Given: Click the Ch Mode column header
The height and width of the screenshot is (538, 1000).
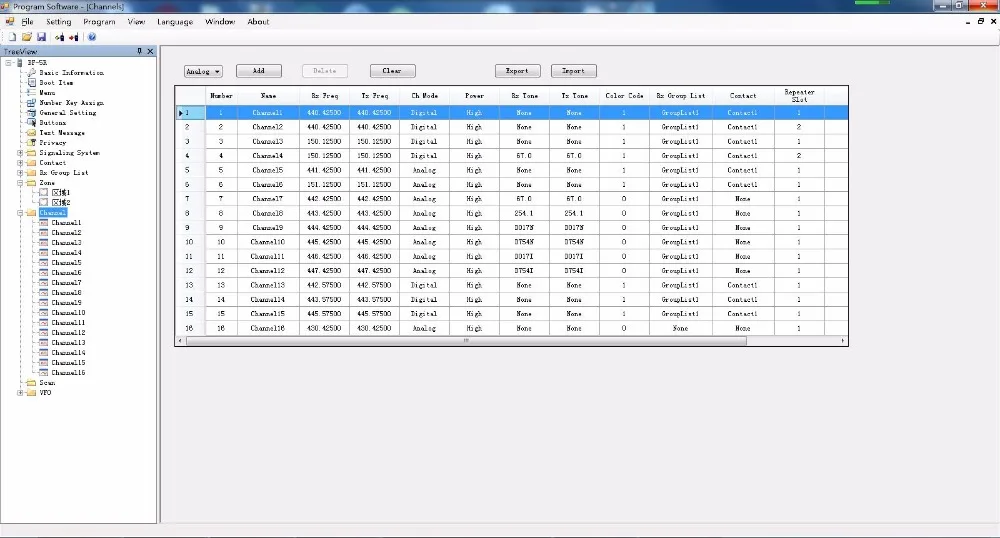Looking at the screenshot, I should click(x=425, y=96).
